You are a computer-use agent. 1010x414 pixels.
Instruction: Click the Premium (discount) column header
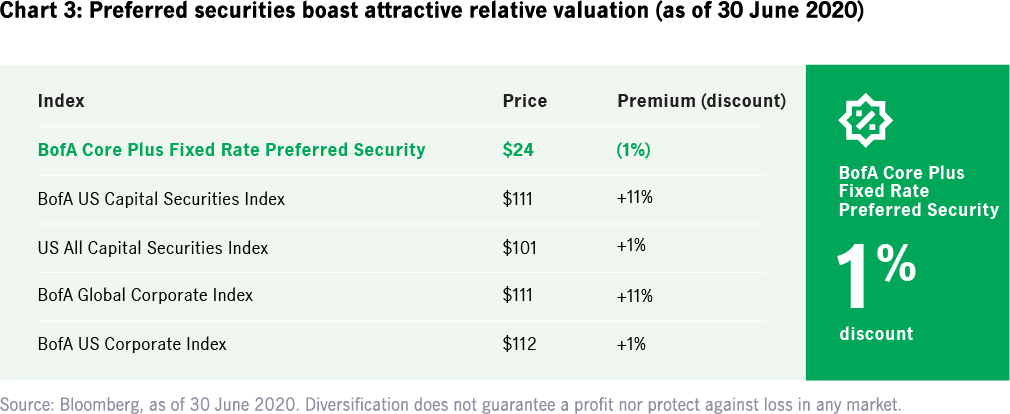(701, 101)
